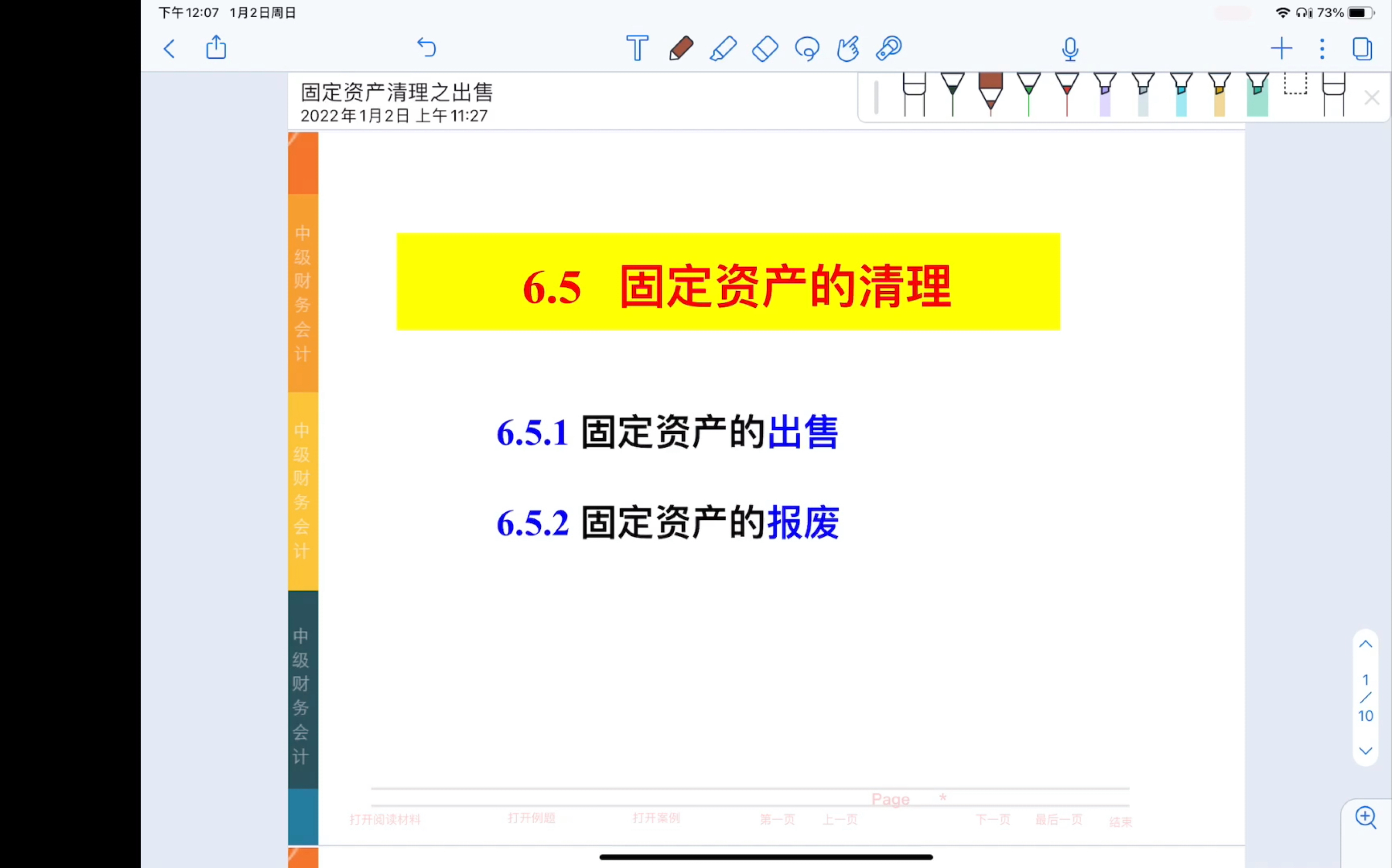Screen dimensions: 1392x868
Task: Open the pages overview icon
Action: pos(1361,48)
